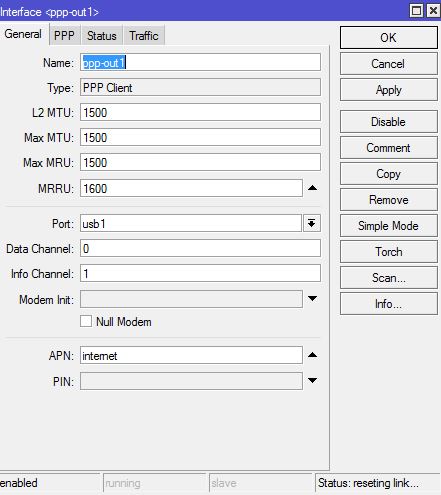
Task: Switch the dialog to Simple Mode
Action: click(x=389, y=226)
